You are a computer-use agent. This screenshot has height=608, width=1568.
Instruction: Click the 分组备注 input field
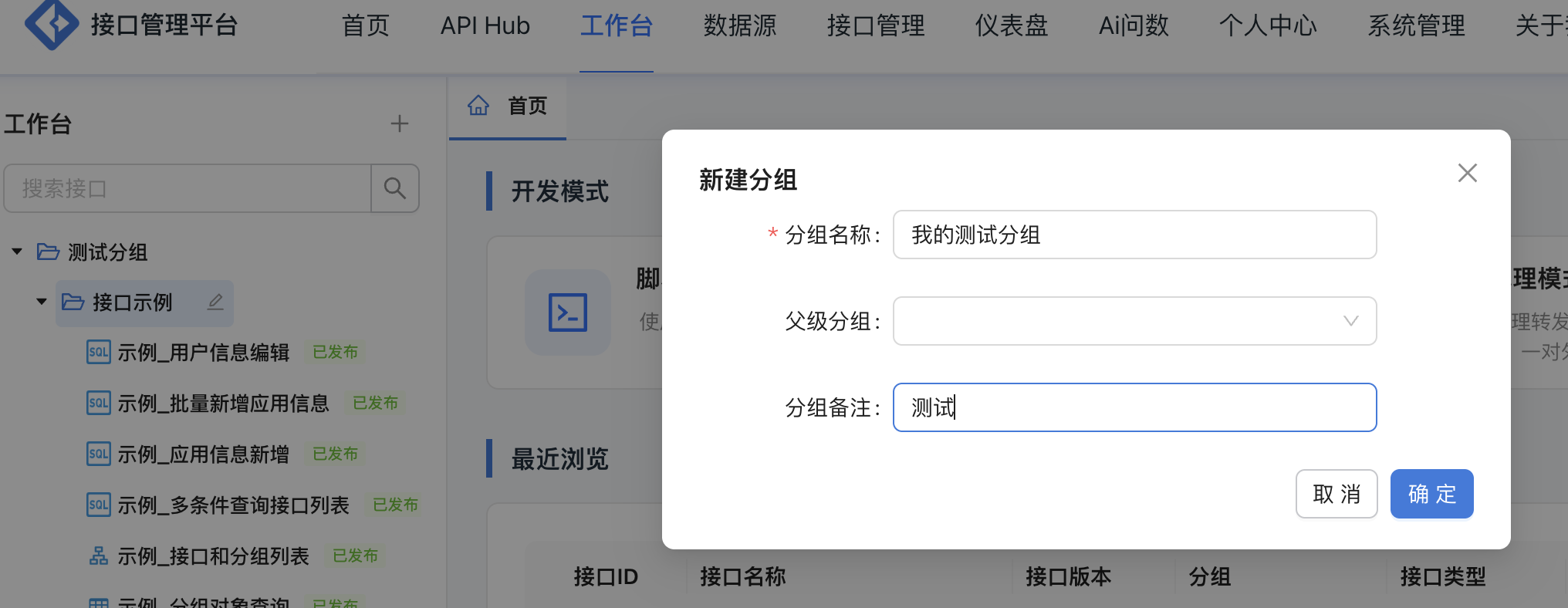point(1134,407)
